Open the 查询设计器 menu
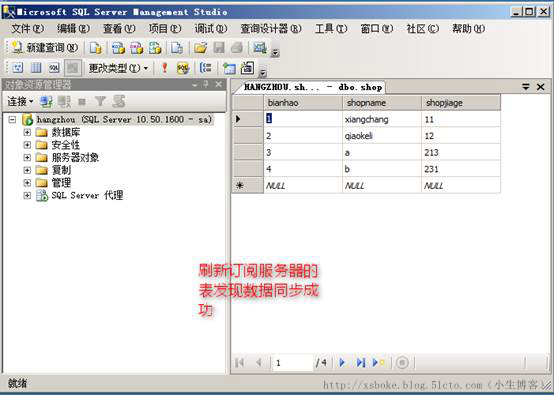 coord(271,28)
